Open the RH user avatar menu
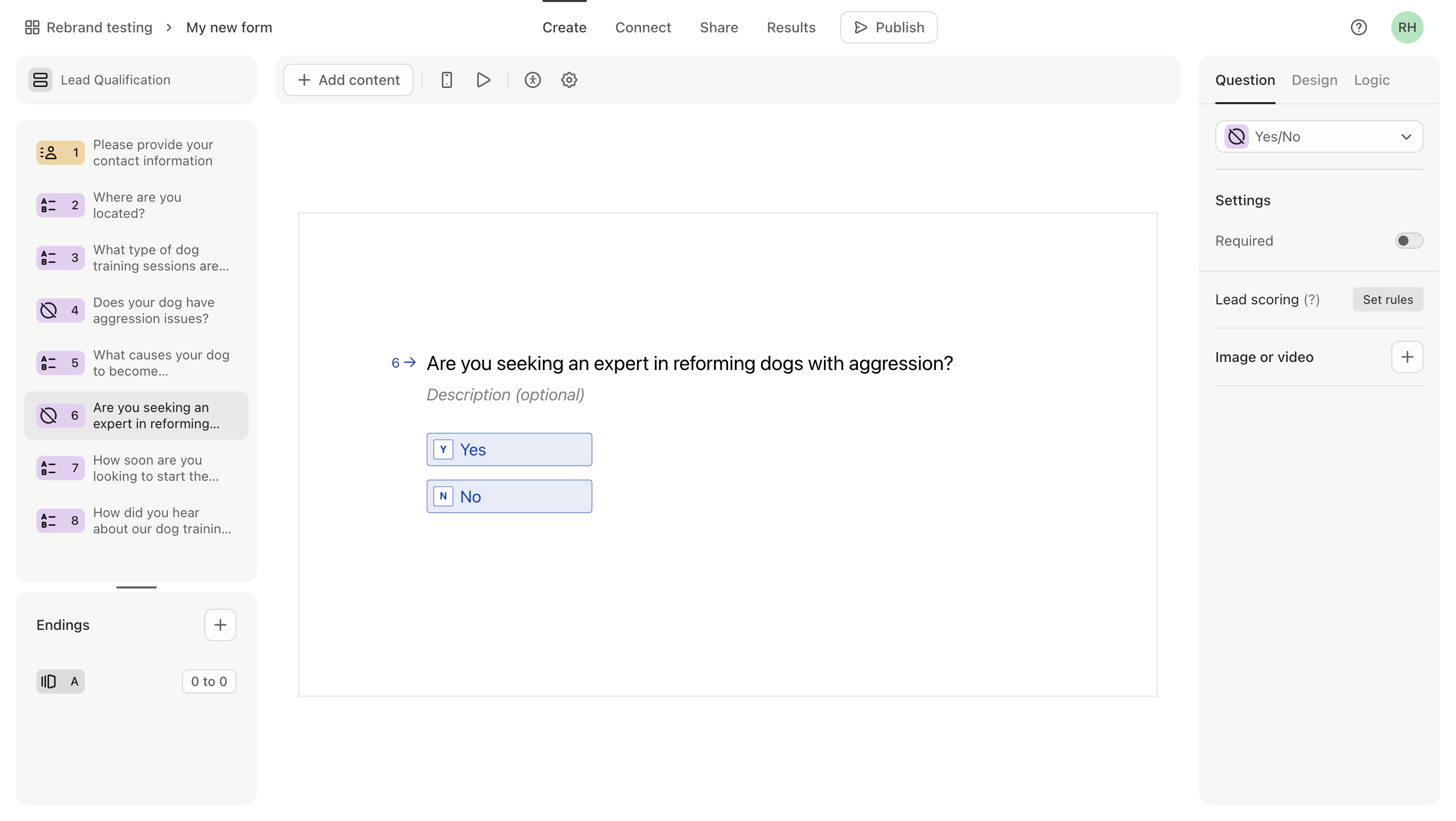 pos(1407,27)
